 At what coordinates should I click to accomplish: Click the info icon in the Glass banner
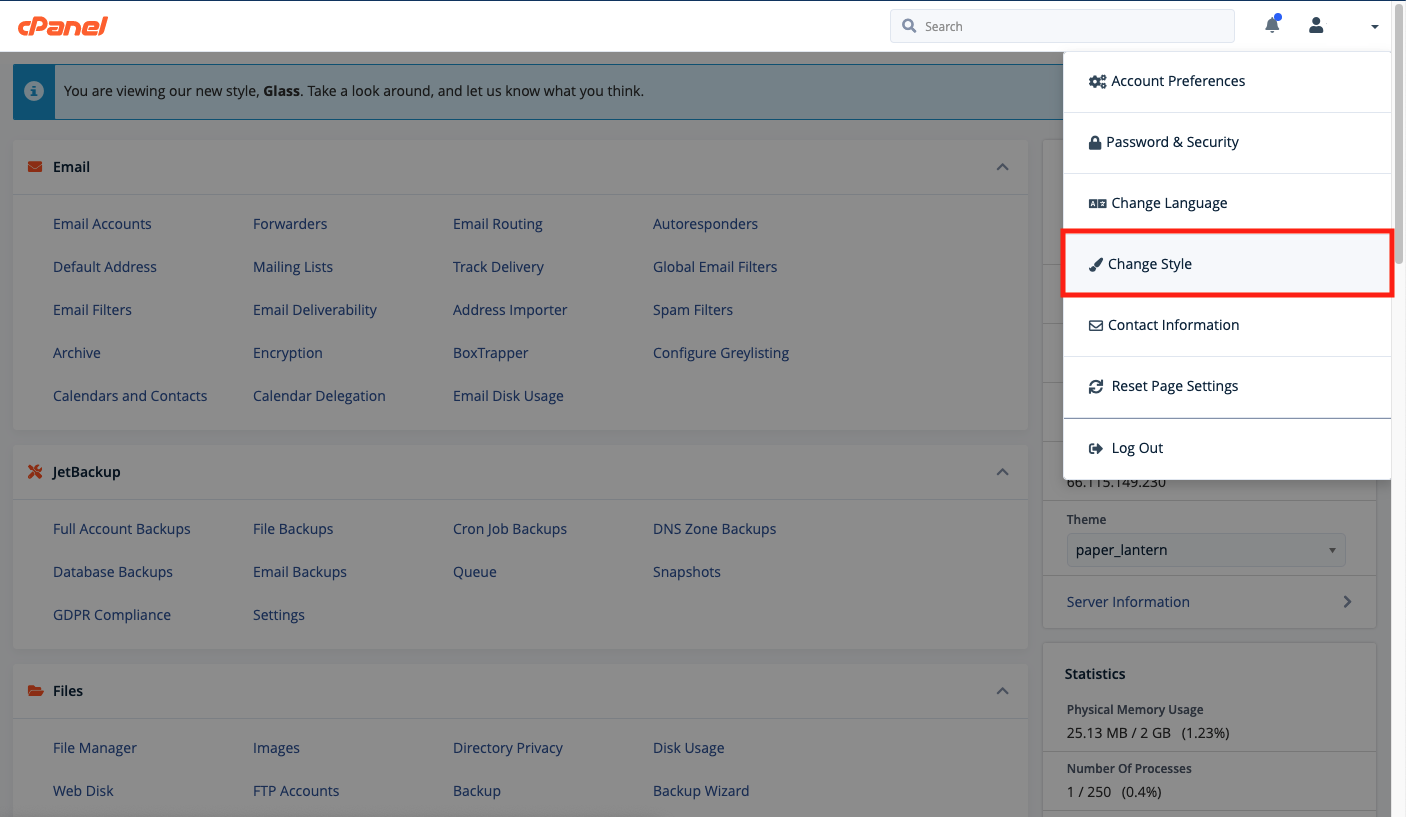(34, 91)
